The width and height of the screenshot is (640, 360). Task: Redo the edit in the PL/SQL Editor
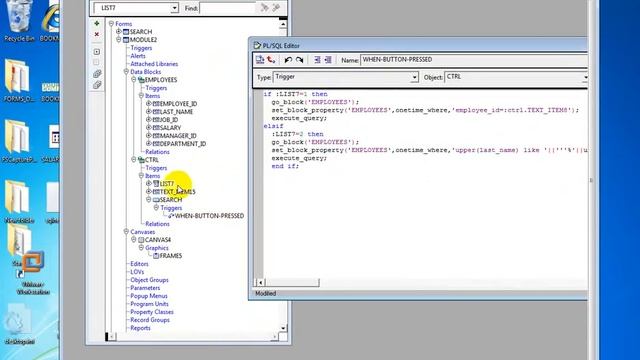pyautogui.click(x=300, y=60)
